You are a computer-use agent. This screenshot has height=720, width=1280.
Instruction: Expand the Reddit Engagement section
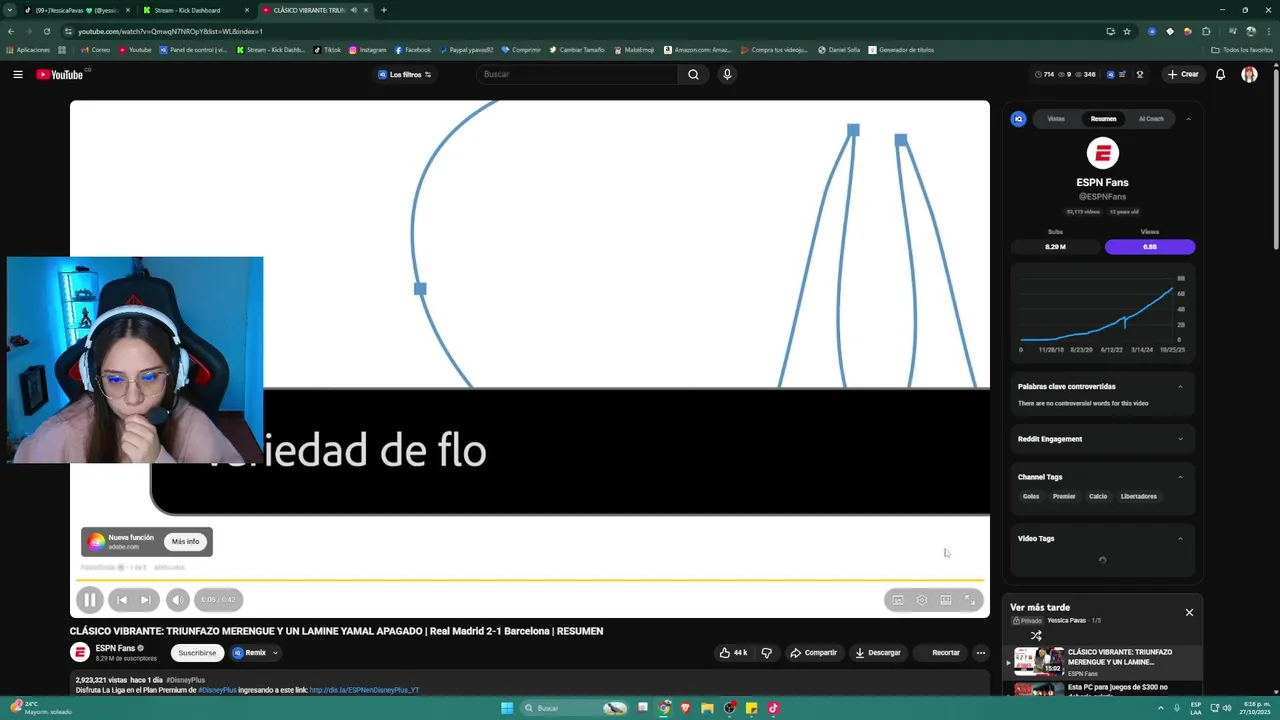point(1180,439)
